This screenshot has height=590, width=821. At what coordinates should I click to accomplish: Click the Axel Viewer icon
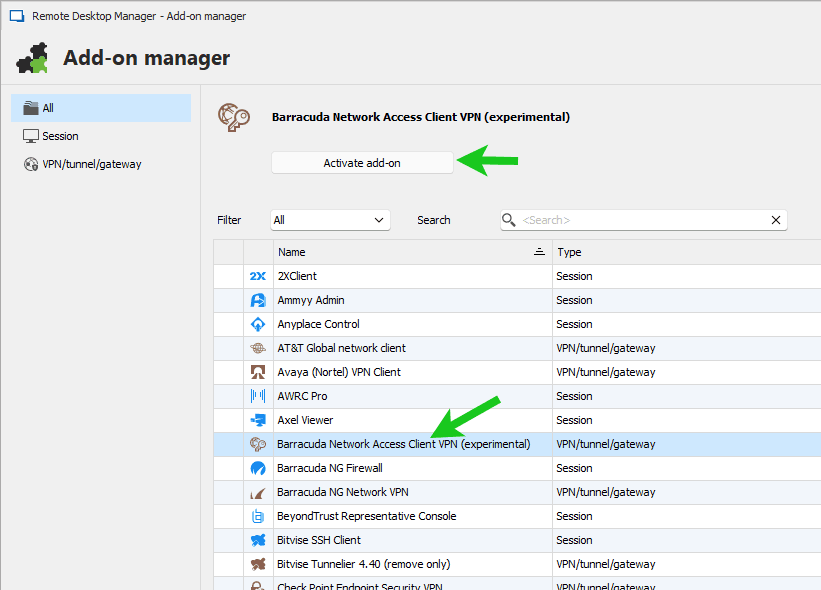257,420
